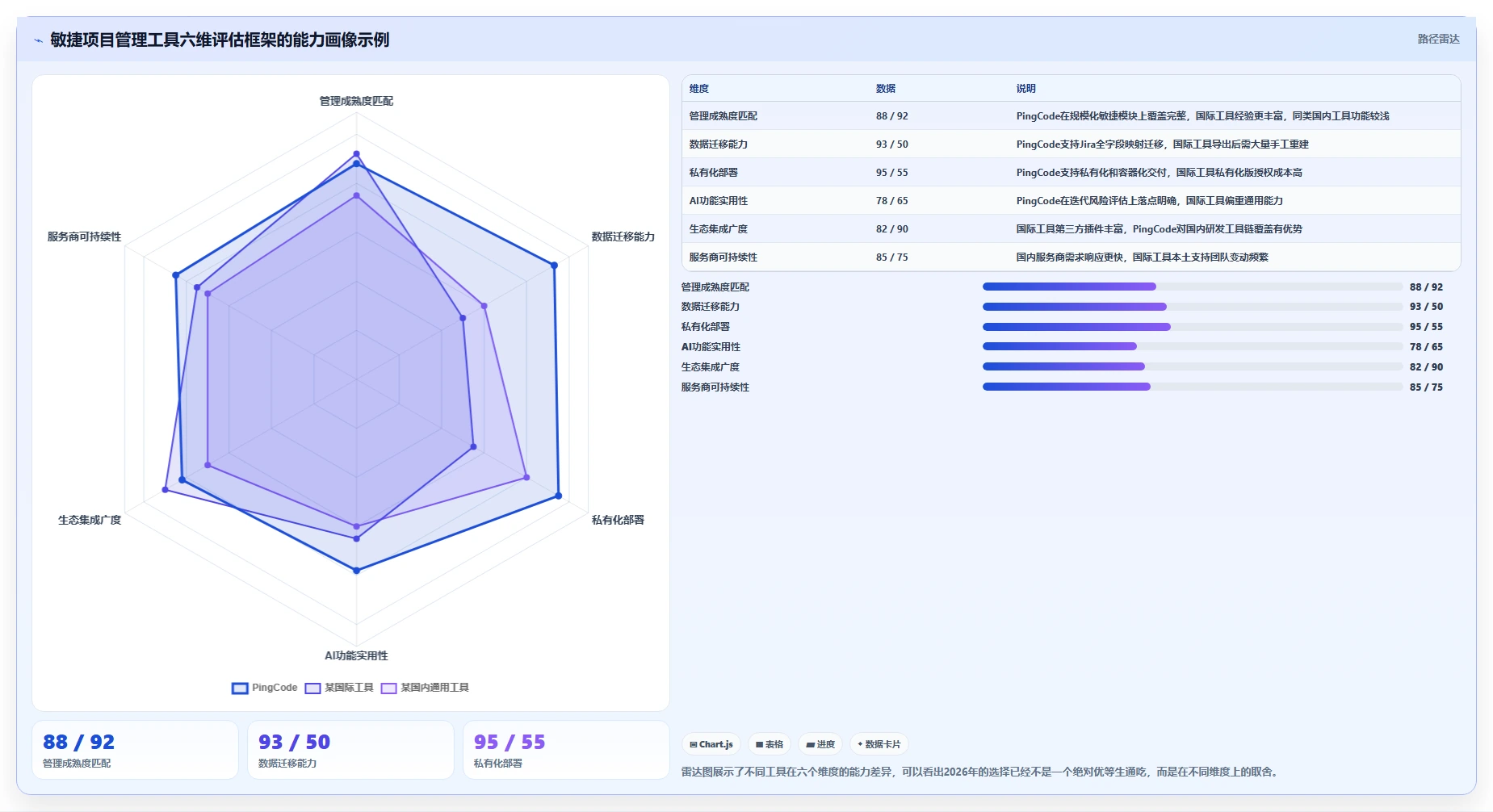Click description about 国内服务商需求响应更快
Screen dimensions: 1493x812
click(1142, 257)
